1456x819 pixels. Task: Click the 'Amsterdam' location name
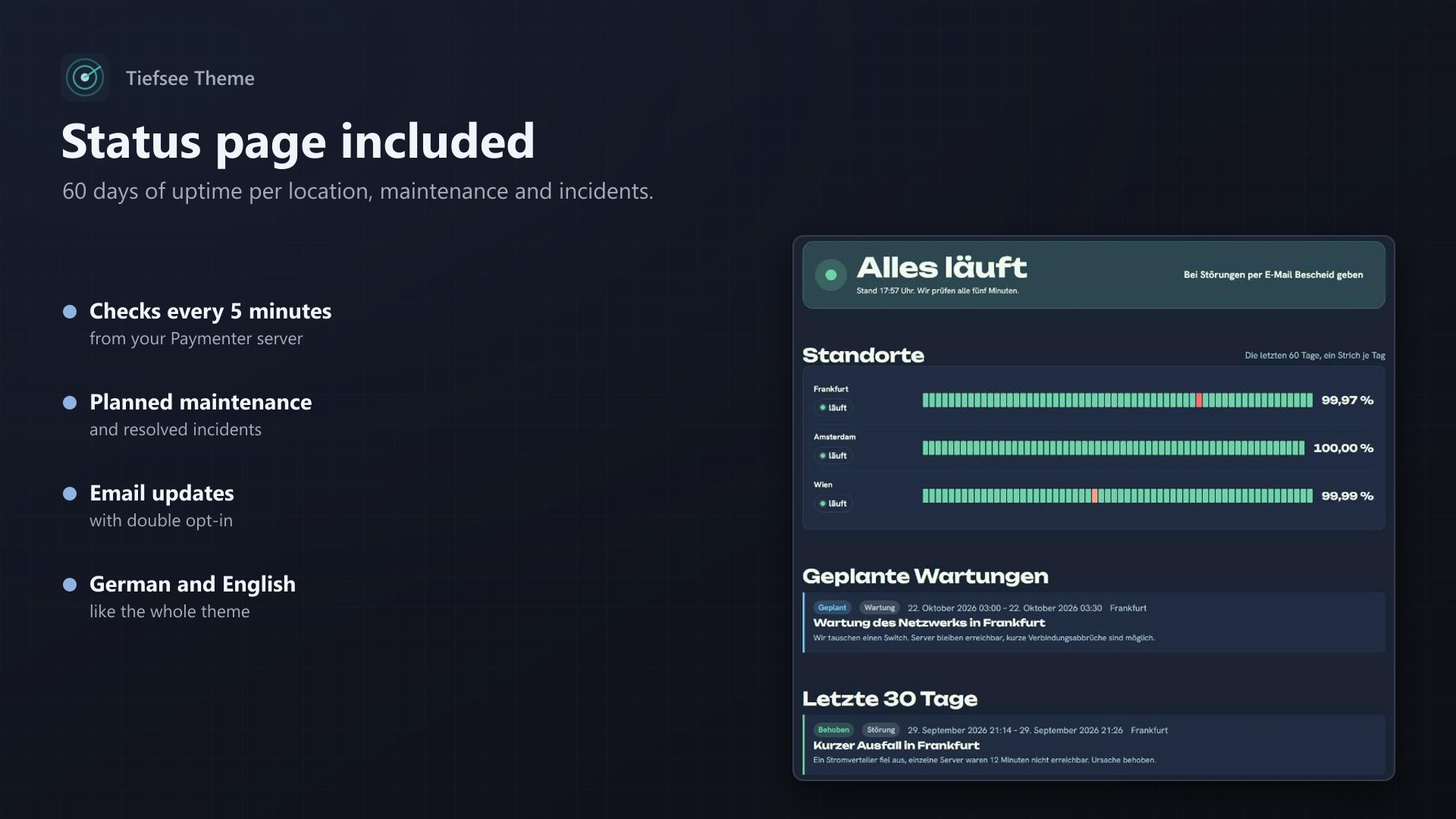(834, 437)
